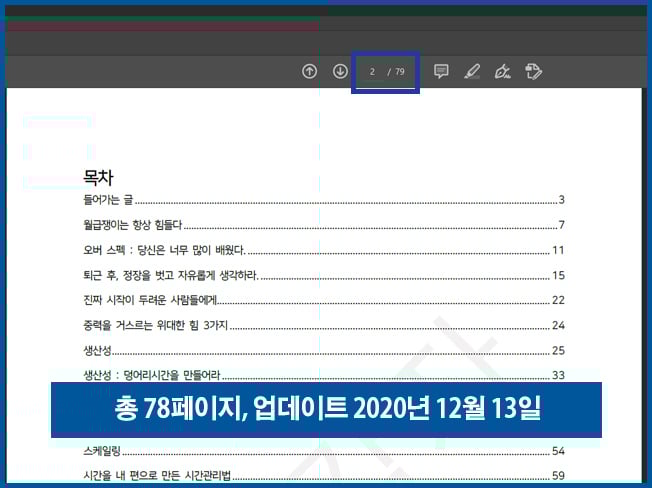Image resolution: width=652 pixels, height=488 pixels.
Task: Go to next page with down arrow
Action: coord(340,71)
